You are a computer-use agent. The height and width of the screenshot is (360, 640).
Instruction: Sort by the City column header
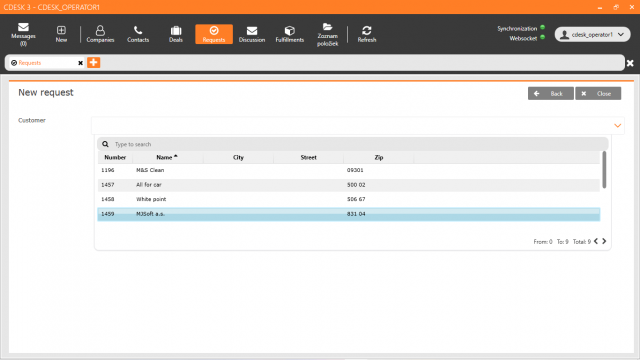[x=238, y=157]
